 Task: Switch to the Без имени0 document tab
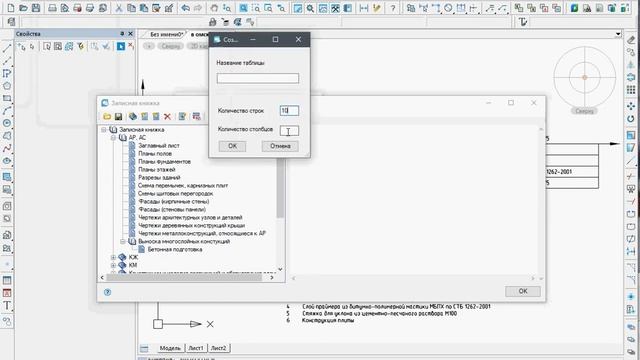pyautogui.click(x=166, y=34)
